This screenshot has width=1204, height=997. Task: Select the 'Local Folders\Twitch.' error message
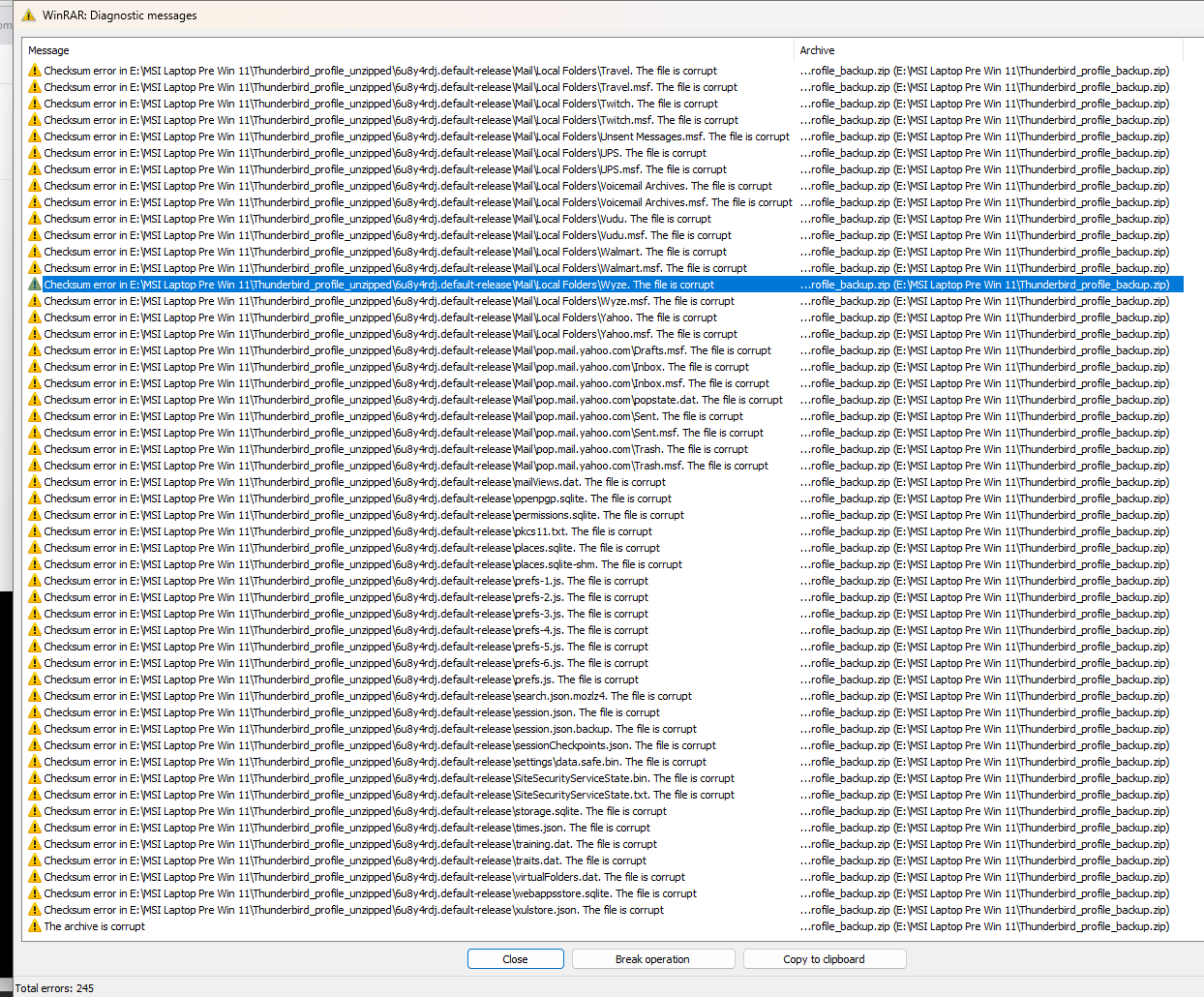pyautogui.click(x=380, y=104)
